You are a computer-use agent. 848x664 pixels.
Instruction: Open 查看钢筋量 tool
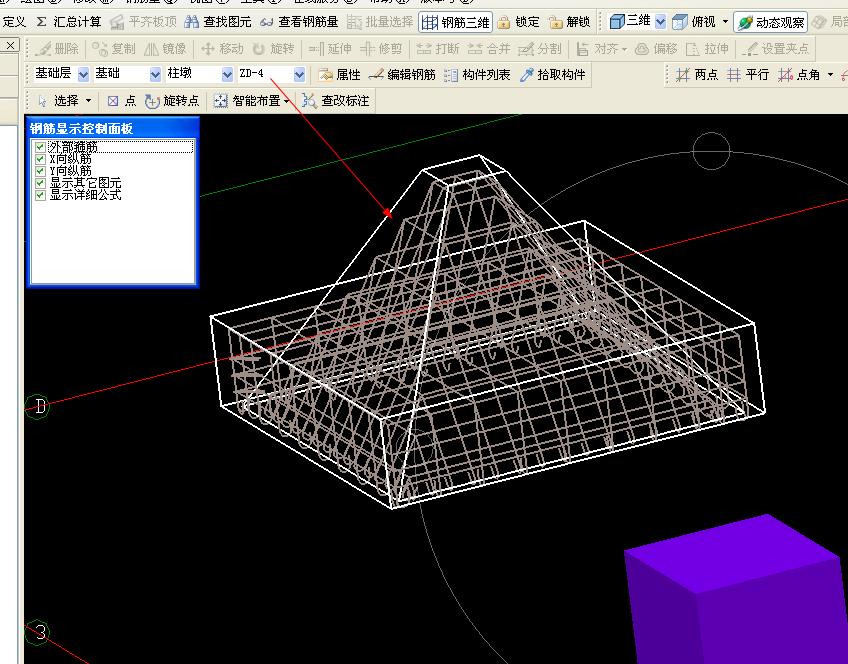299,22
